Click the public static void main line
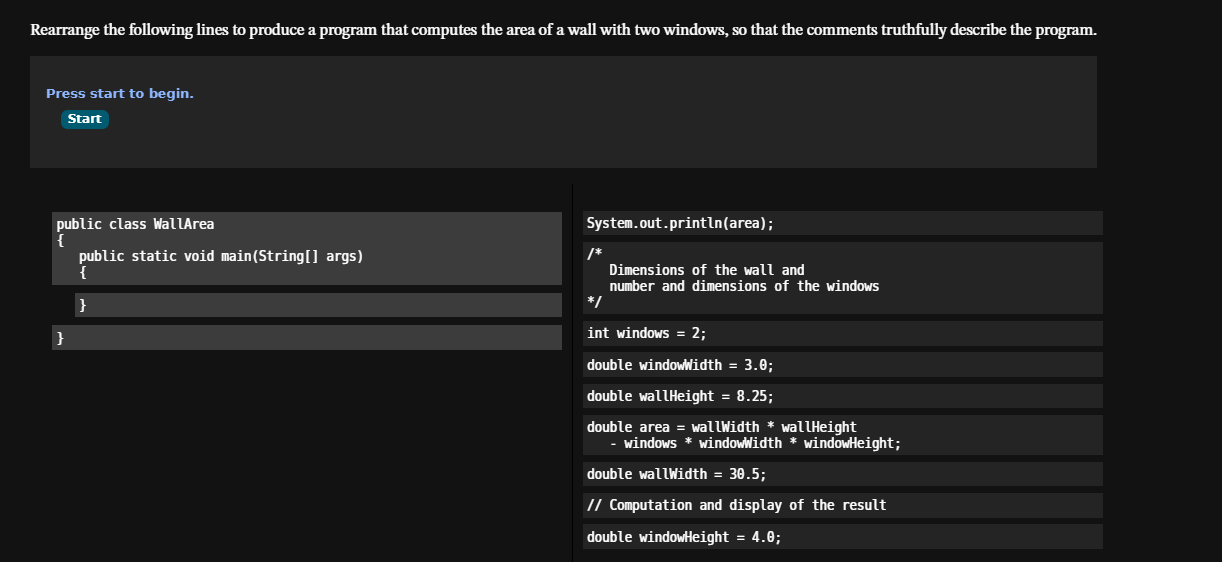The width and height of the screenshot is (1222, 562). pyautogui.click(x=221, y=256)
